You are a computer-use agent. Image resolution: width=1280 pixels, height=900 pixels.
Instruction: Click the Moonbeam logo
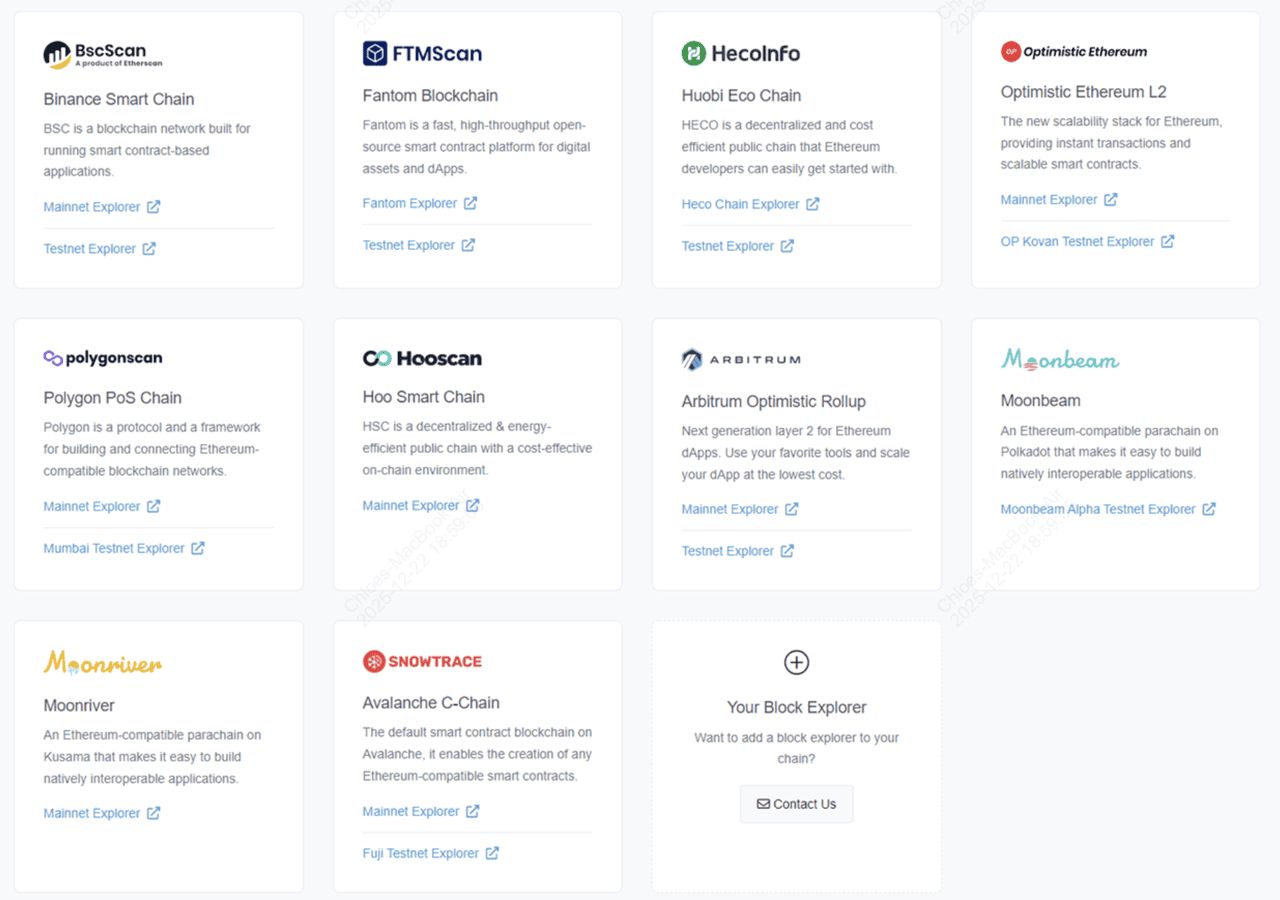[1059, 359]
